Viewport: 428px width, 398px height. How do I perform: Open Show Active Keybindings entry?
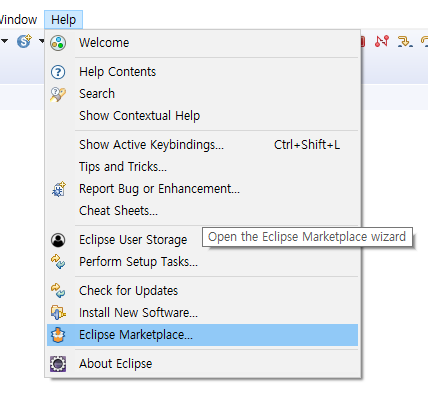point(202,145)
